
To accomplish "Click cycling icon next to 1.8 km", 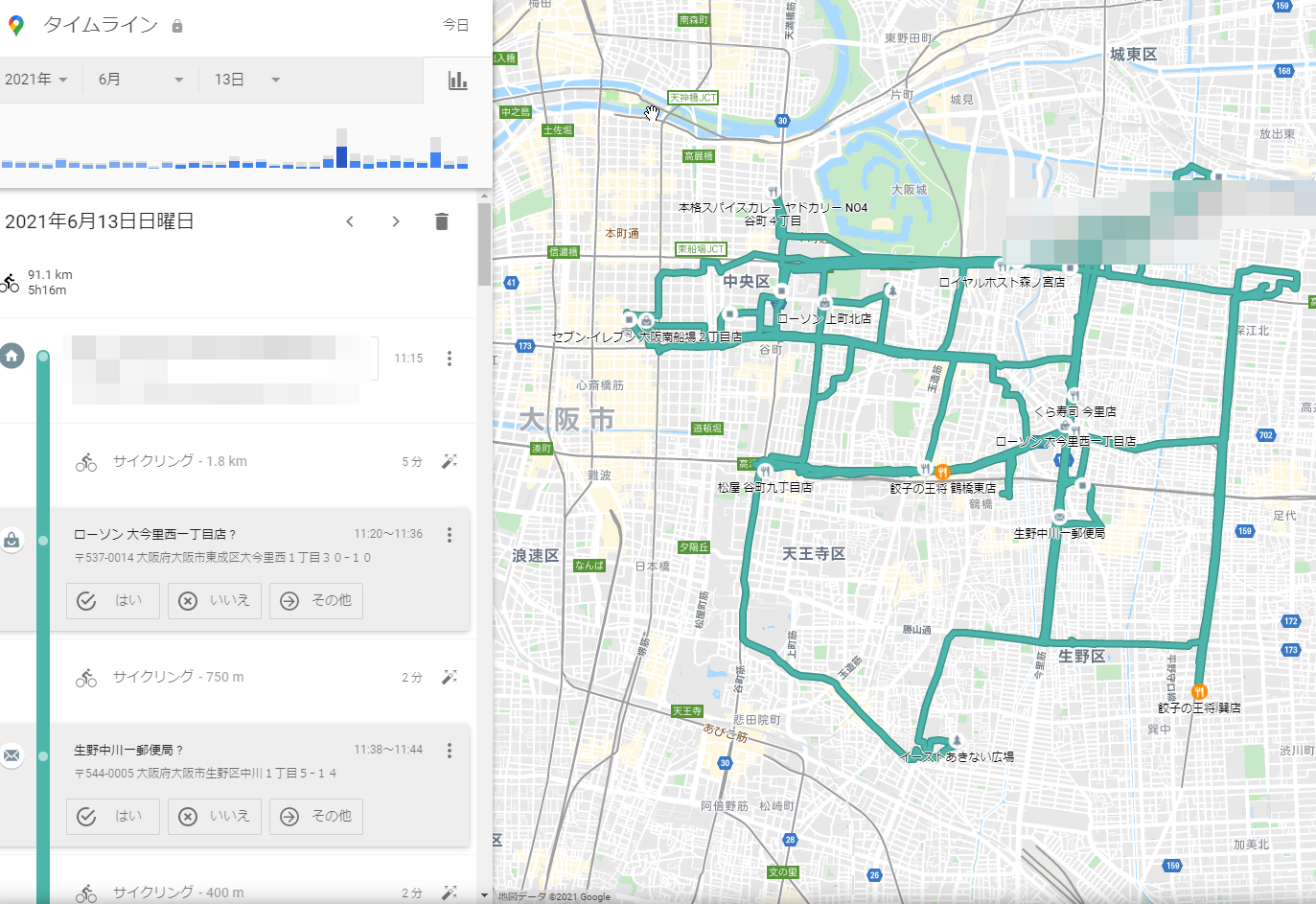I will tap(86, 463).
